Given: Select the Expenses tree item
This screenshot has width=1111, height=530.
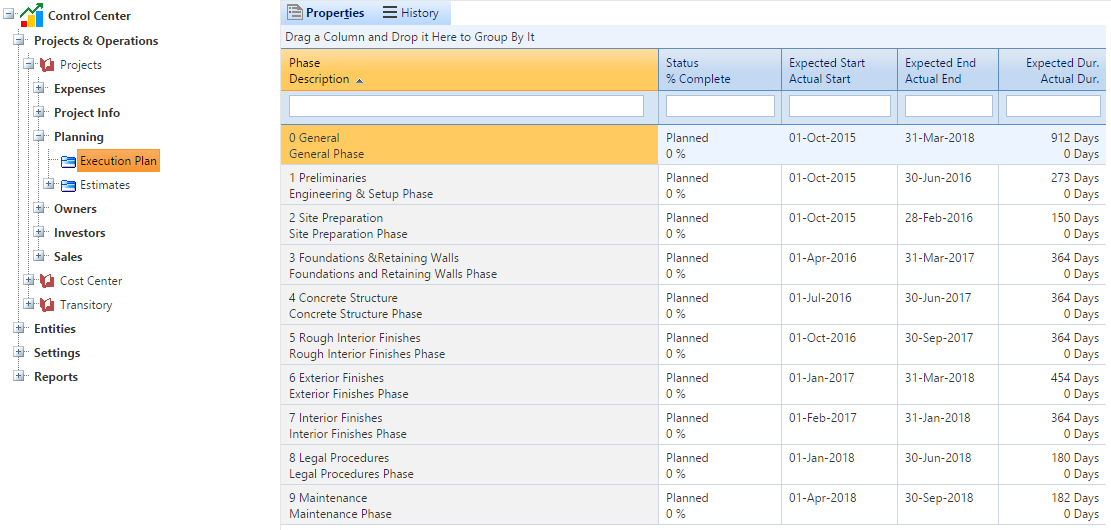Looking at the screenshot, I should [79, 89].
